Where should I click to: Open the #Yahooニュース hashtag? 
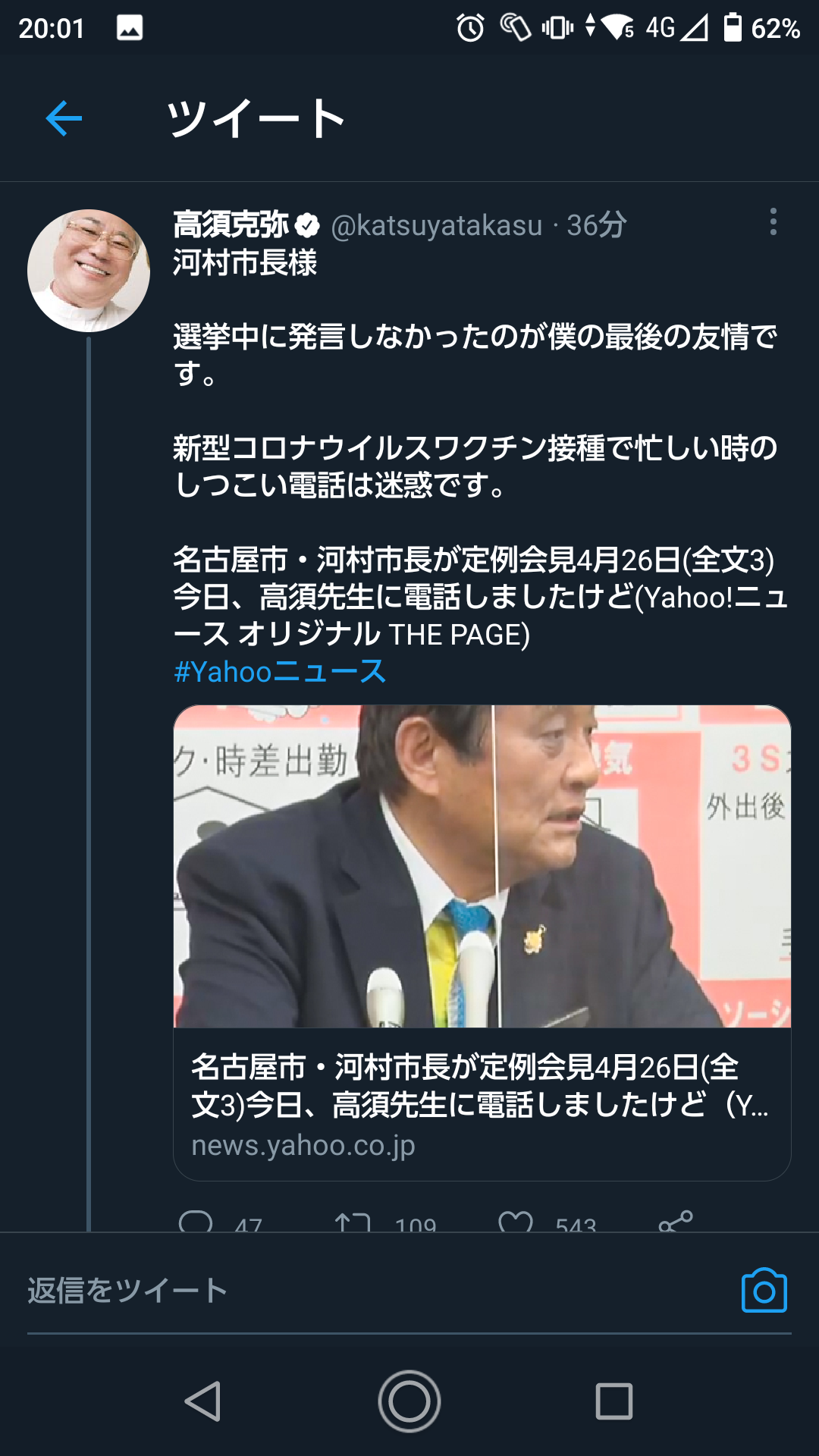280,671
